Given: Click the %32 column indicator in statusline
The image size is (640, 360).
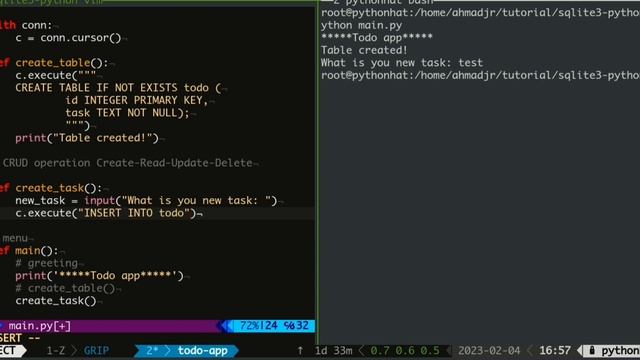Looking at the screenshot, I should tap(296, 325).
